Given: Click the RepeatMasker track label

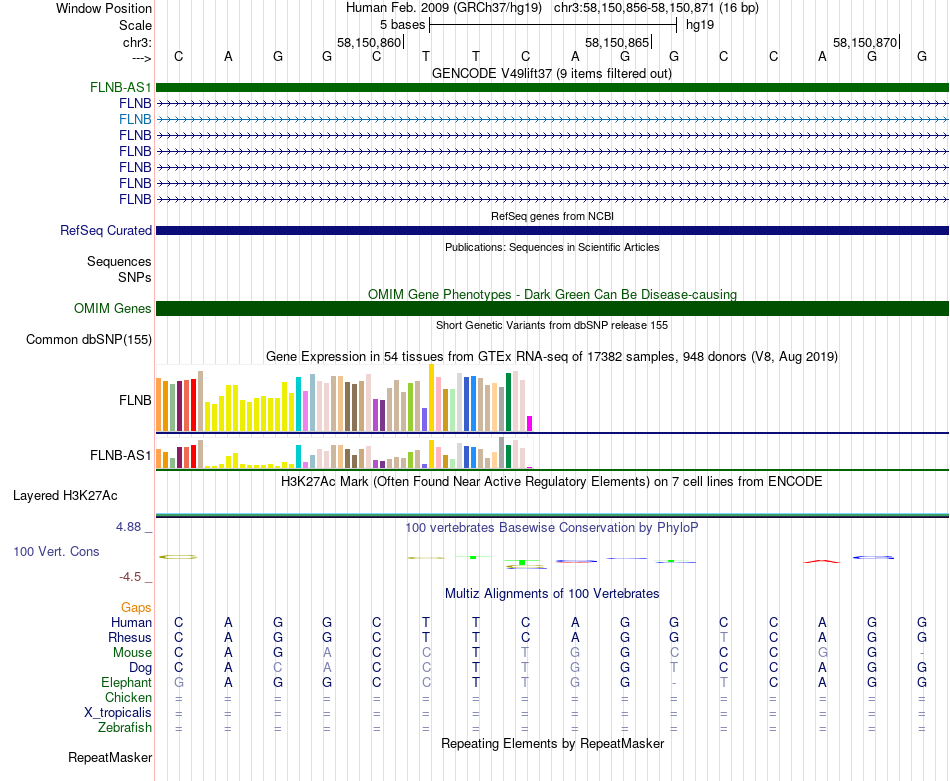Looking at the screenshot, I should [x=110, y=757].
